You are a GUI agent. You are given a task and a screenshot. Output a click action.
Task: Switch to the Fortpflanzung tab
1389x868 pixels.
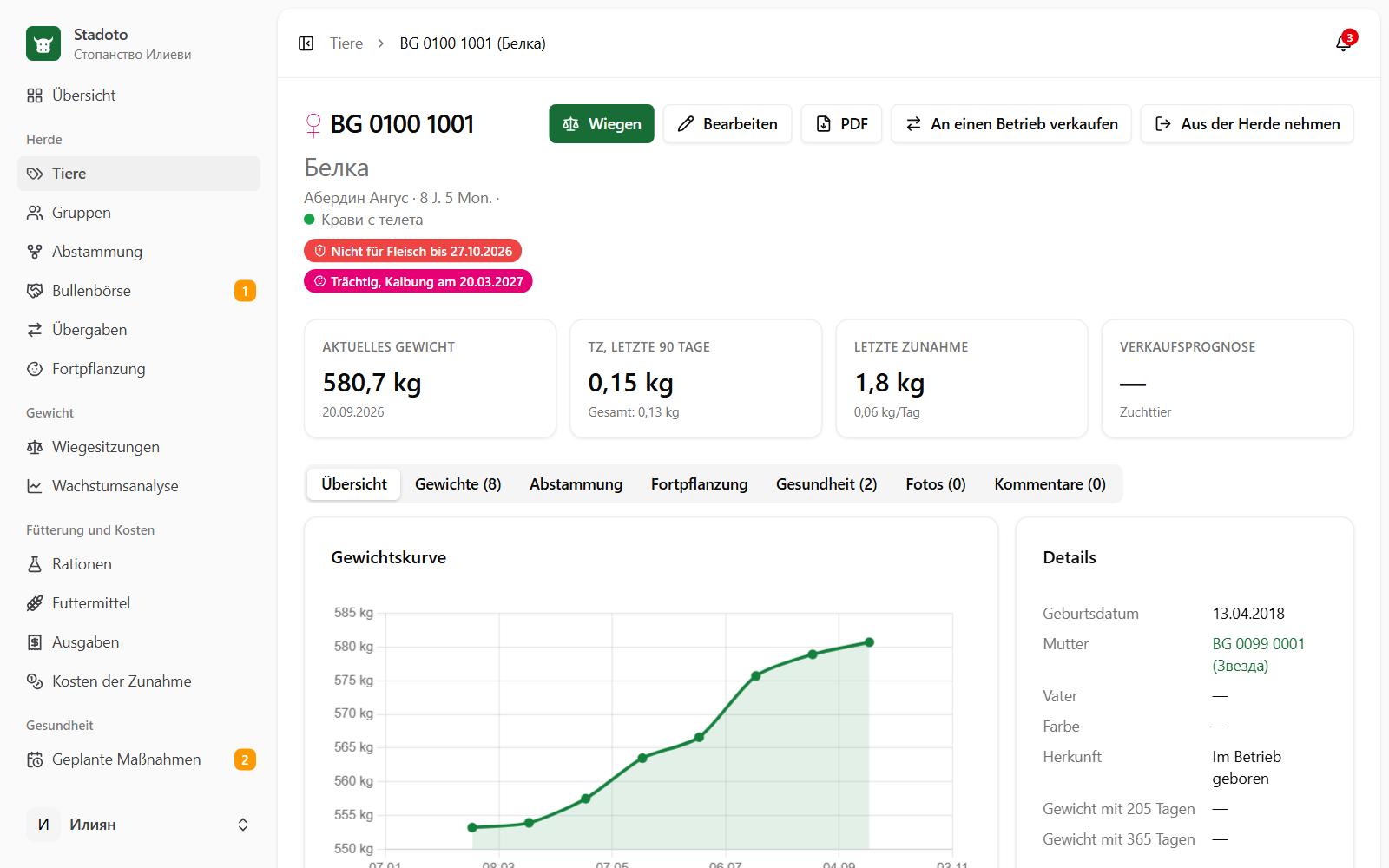(x=700, y=484)
